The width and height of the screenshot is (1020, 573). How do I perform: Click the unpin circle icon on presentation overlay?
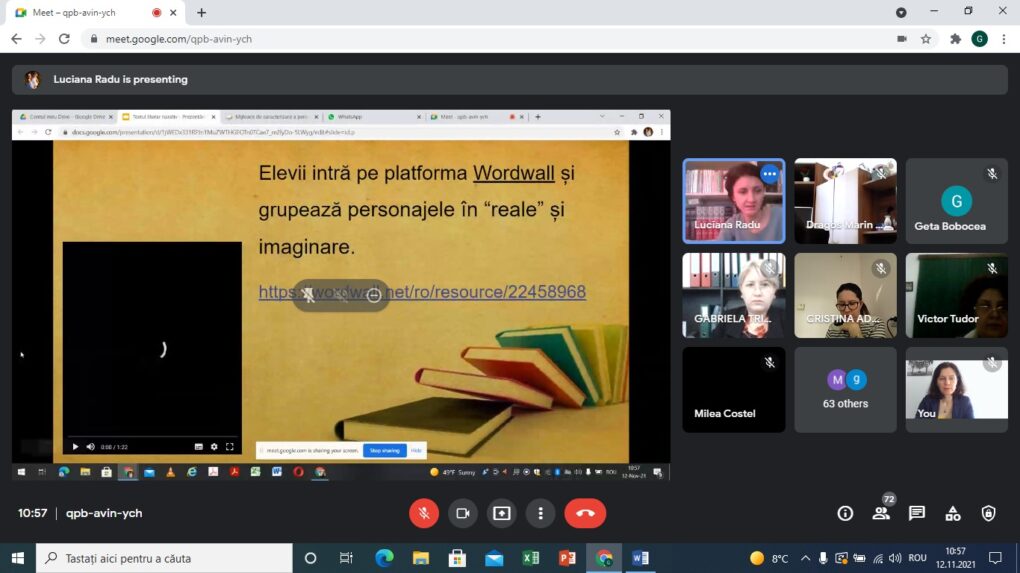coord(373,295)
